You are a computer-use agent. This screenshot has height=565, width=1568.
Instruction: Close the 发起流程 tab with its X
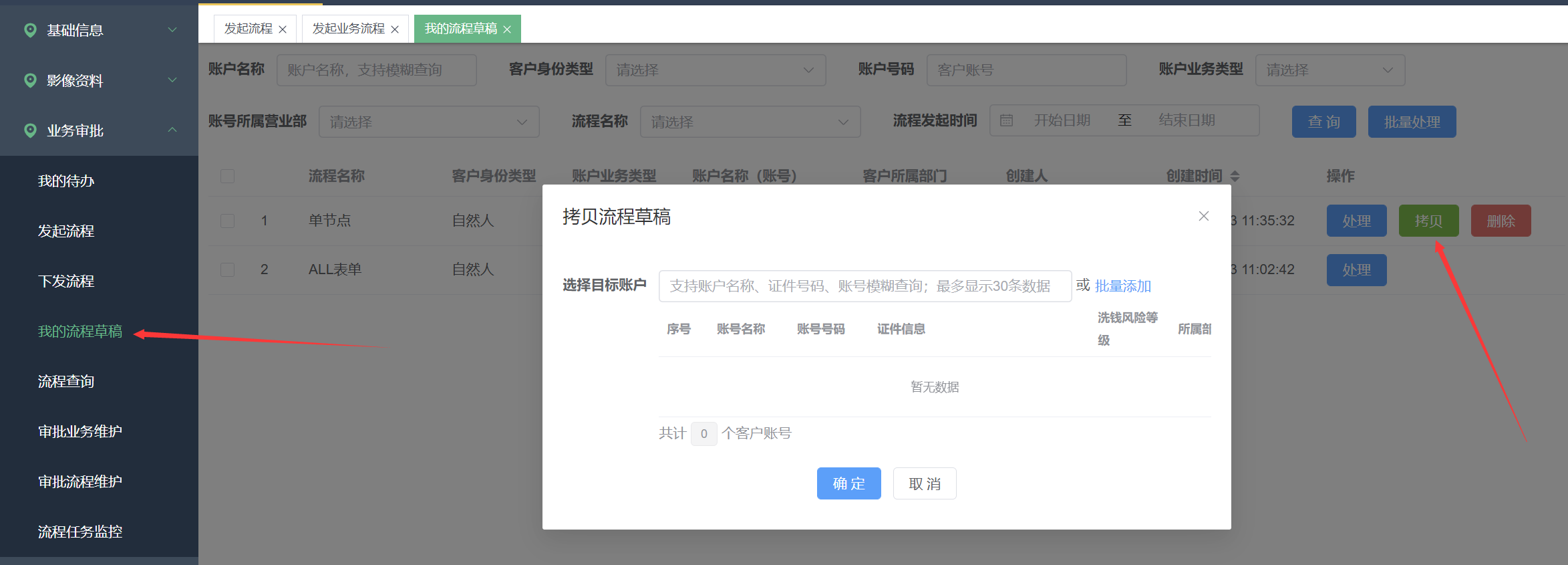point(283,29)
